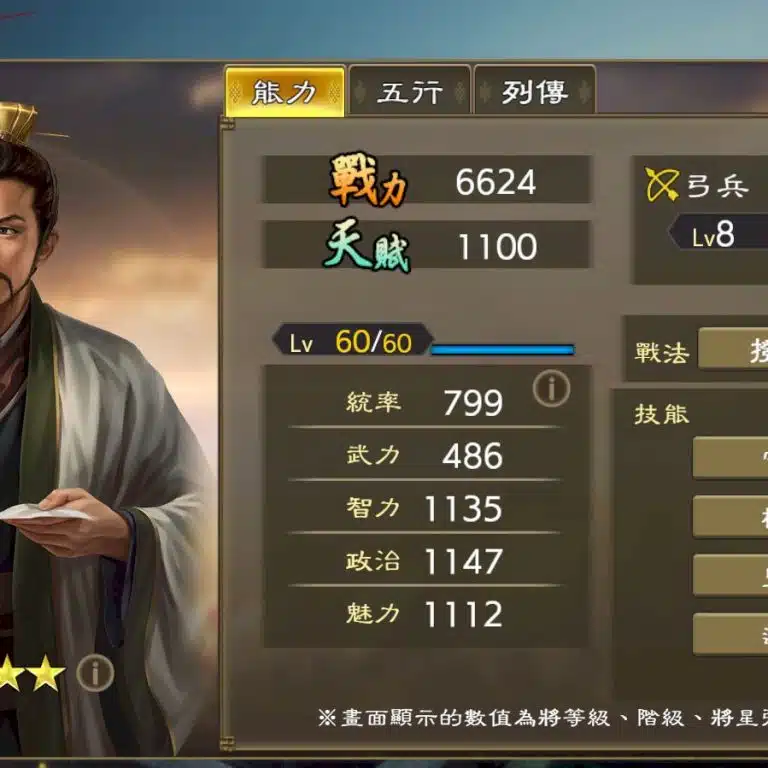Viewport: 768px width, 768px height.
Task: Click the blue level experience bar
Action: pyautogui.click(x=503, y=349)
